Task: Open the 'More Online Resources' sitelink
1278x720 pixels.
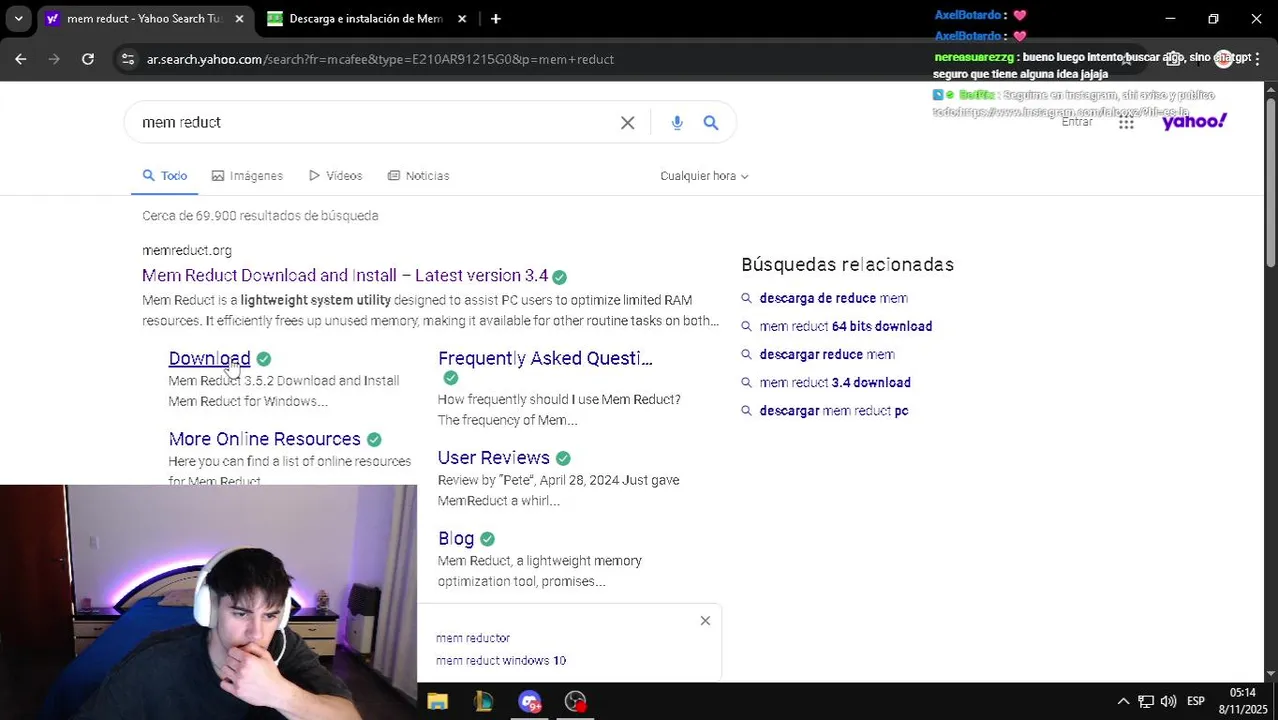Action: pos(264,439)
